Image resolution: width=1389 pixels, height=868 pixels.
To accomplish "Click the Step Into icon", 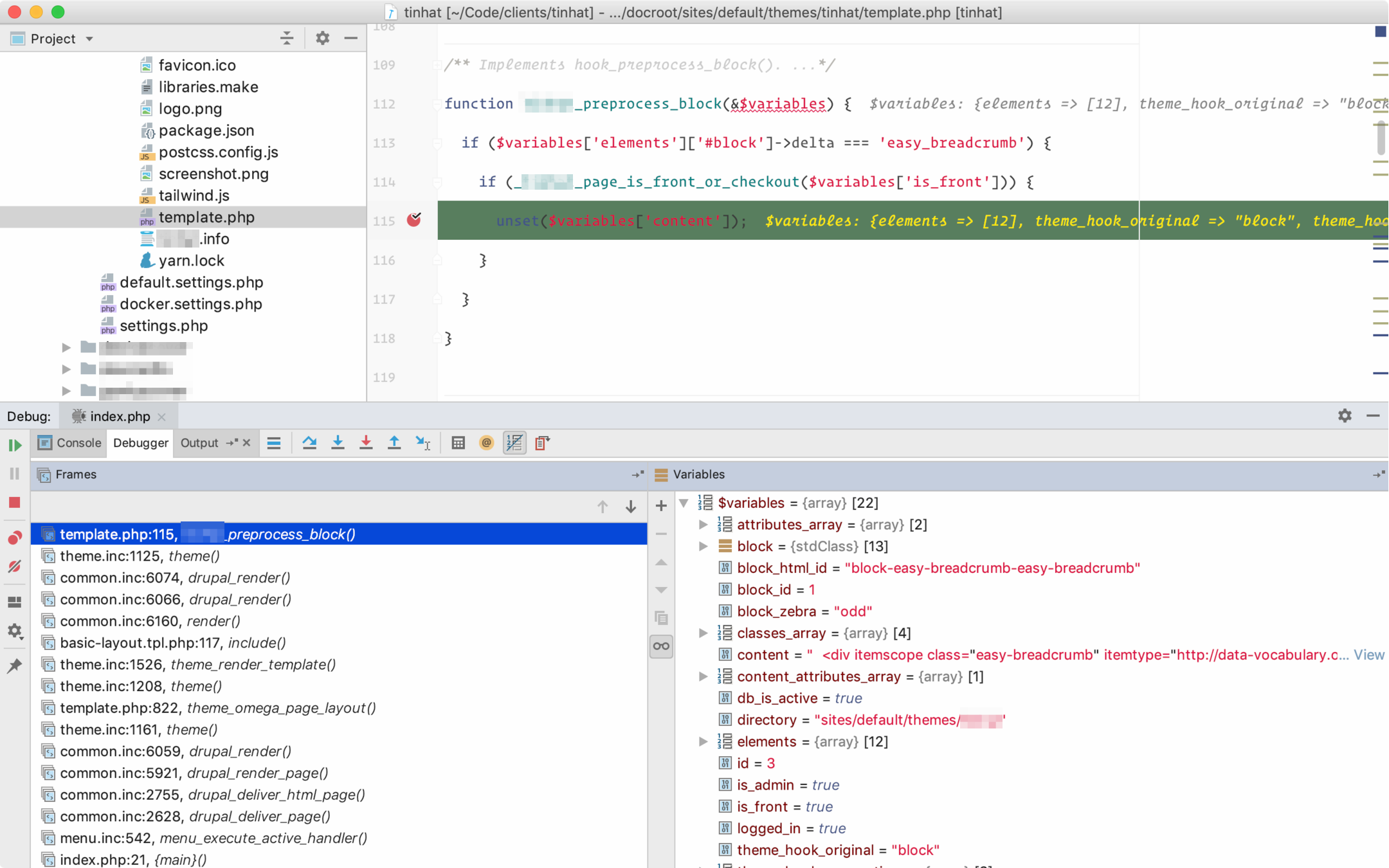I will [338, 442].
